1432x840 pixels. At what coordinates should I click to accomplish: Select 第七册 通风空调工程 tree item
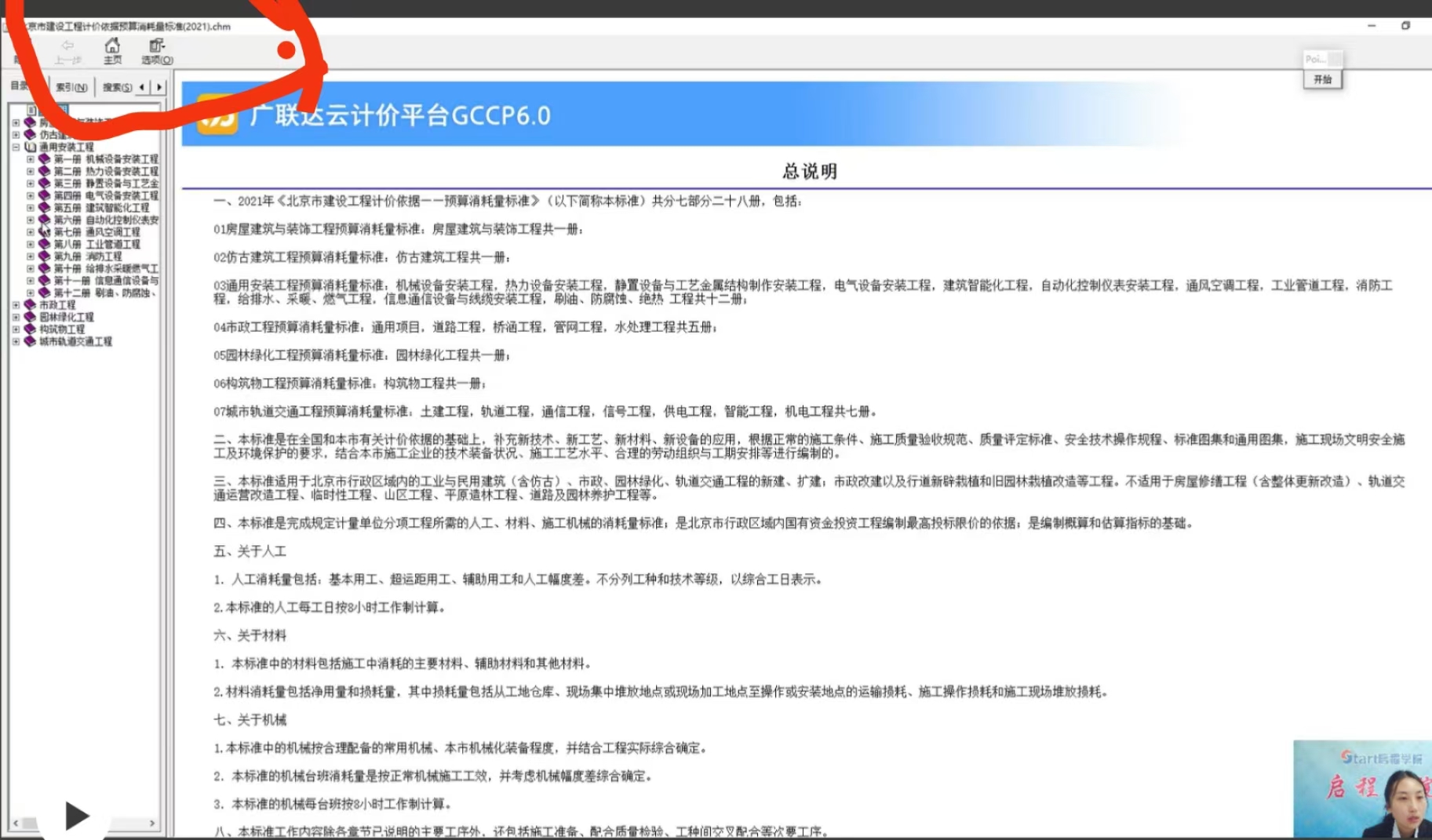[97, 232]
